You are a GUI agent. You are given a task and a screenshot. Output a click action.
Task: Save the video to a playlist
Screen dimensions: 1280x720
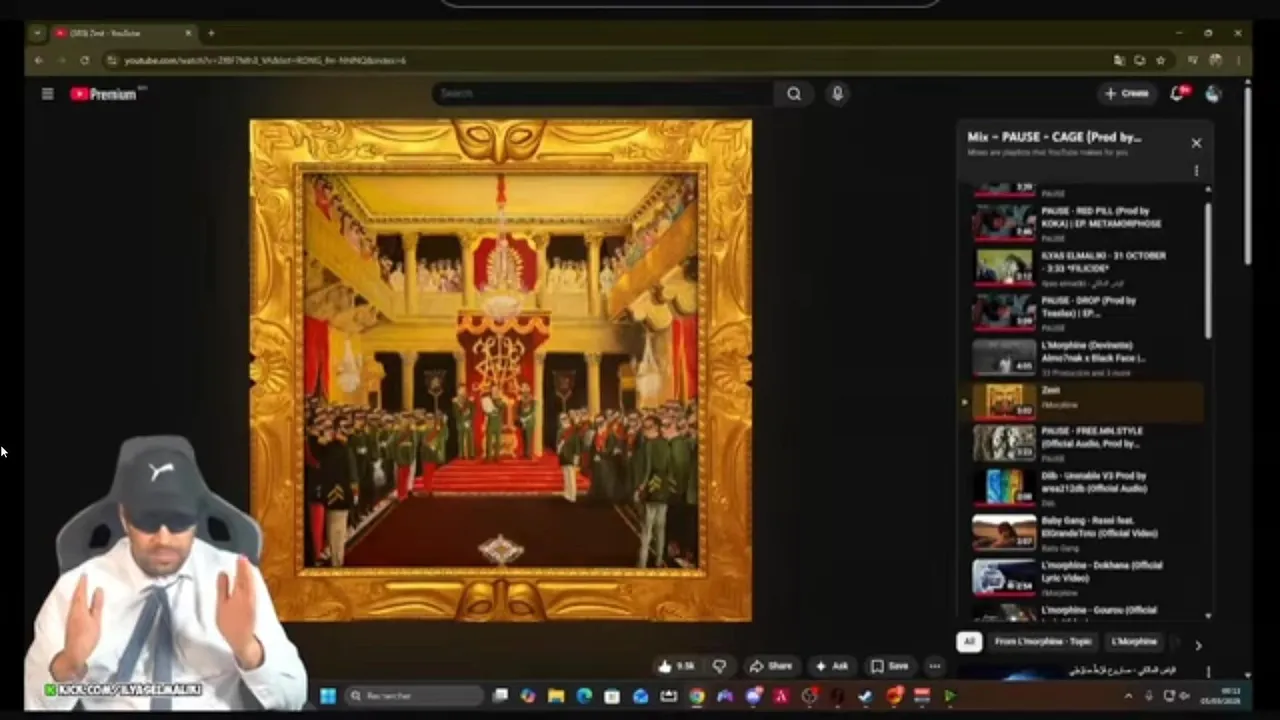coord(889,666)
